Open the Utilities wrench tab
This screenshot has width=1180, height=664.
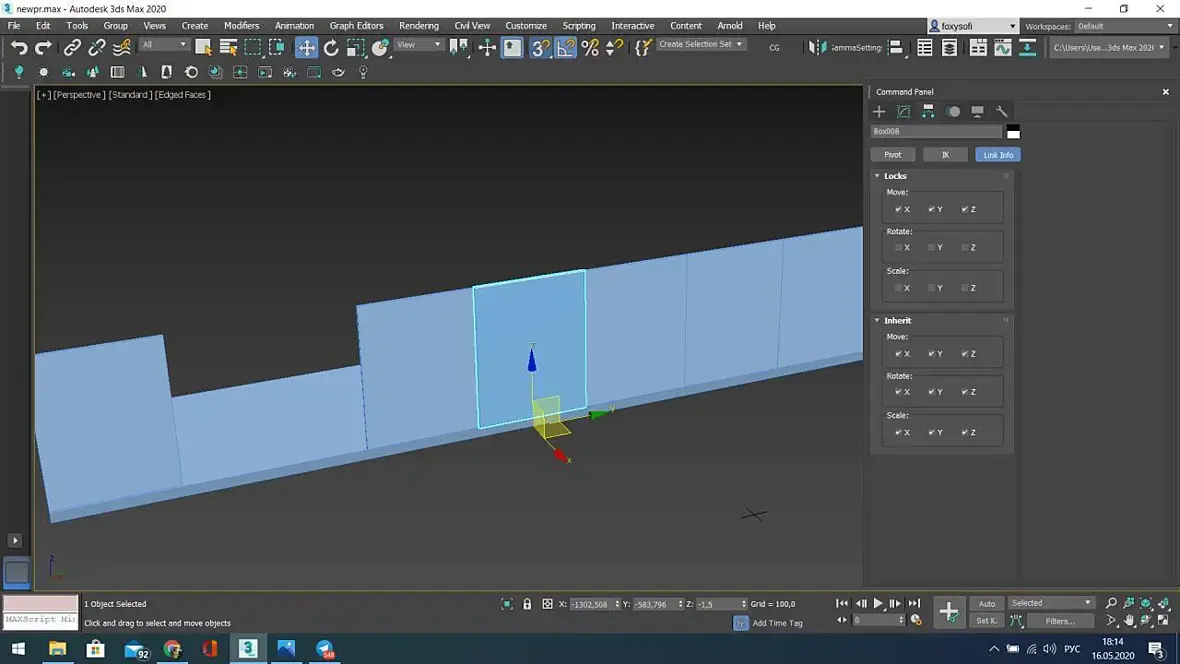click(1002, 111)
